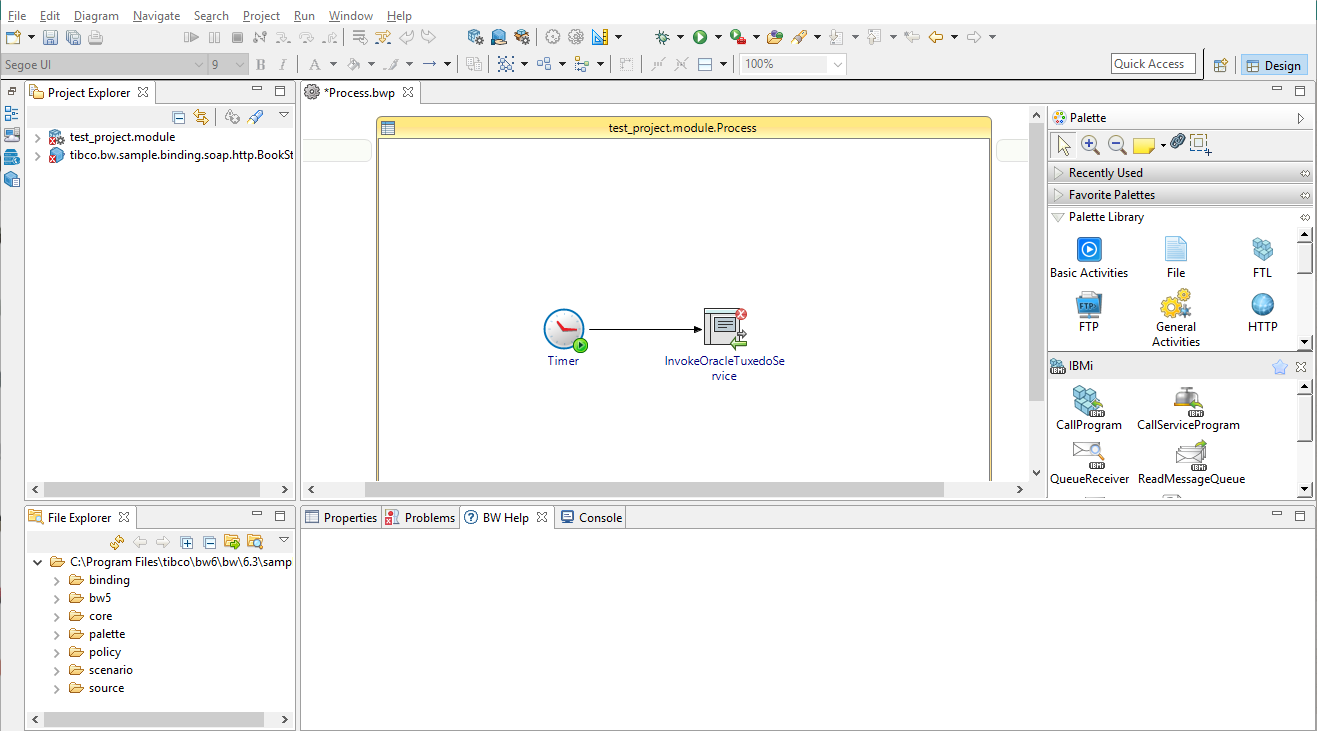The image size is (1317, 731).
Task: Click the Project Explorer horizontal scrollbar
Action: pos(152,490)
